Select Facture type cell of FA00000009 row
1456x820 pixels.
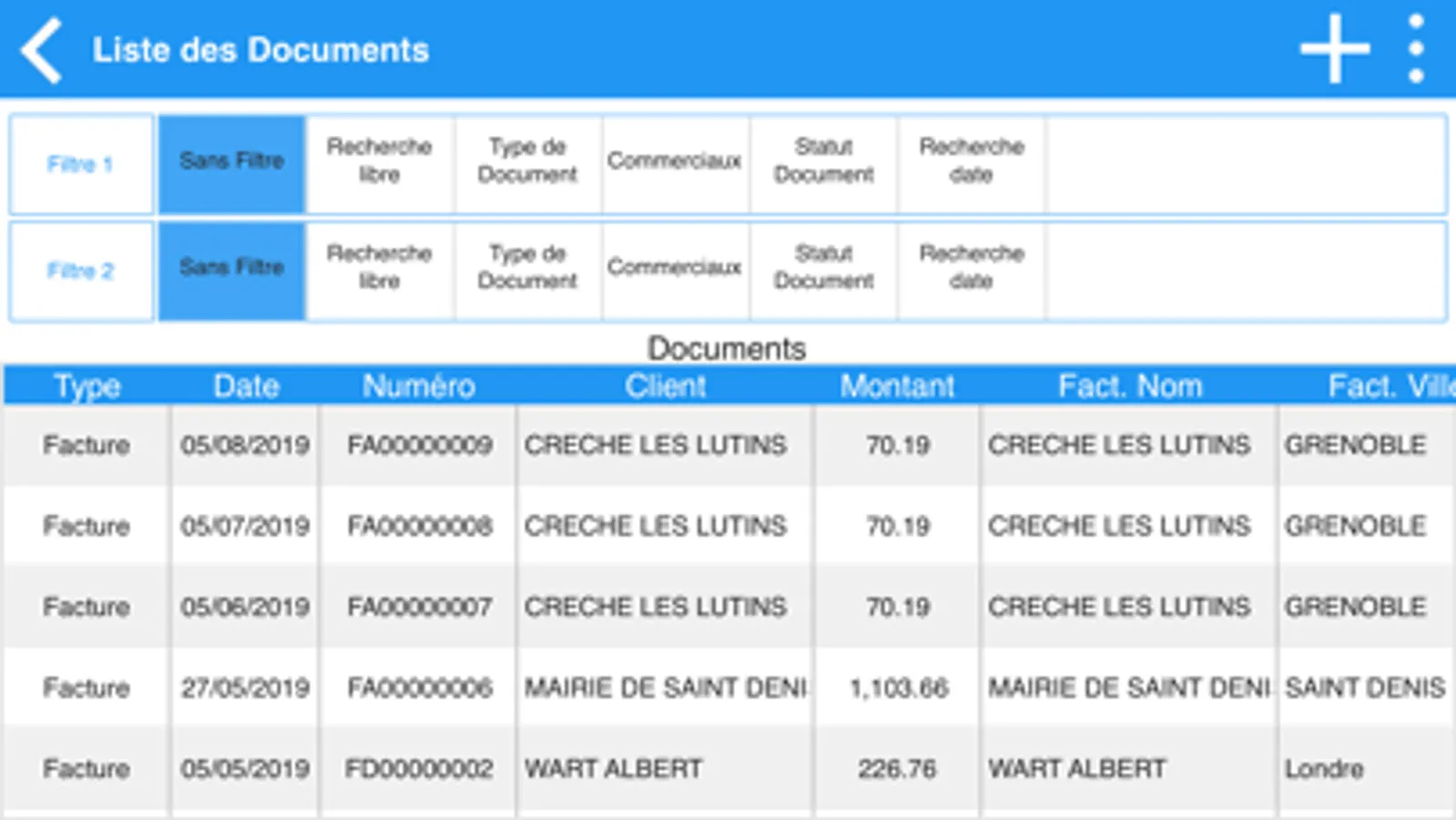click(87, 446)
